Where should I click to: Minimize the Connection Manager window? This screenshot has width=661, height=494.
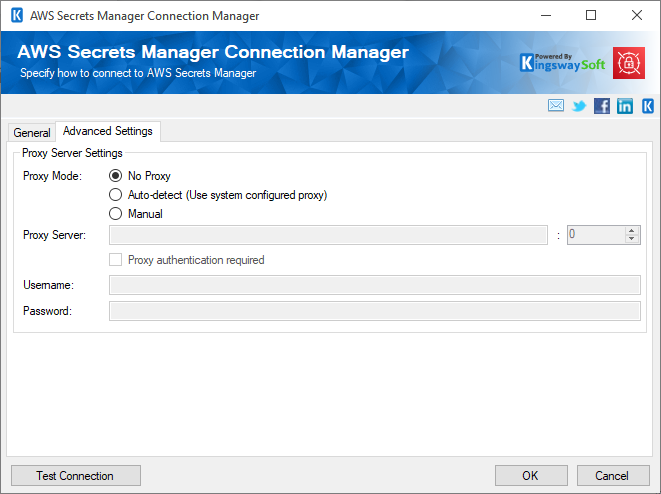click(546, 16)
